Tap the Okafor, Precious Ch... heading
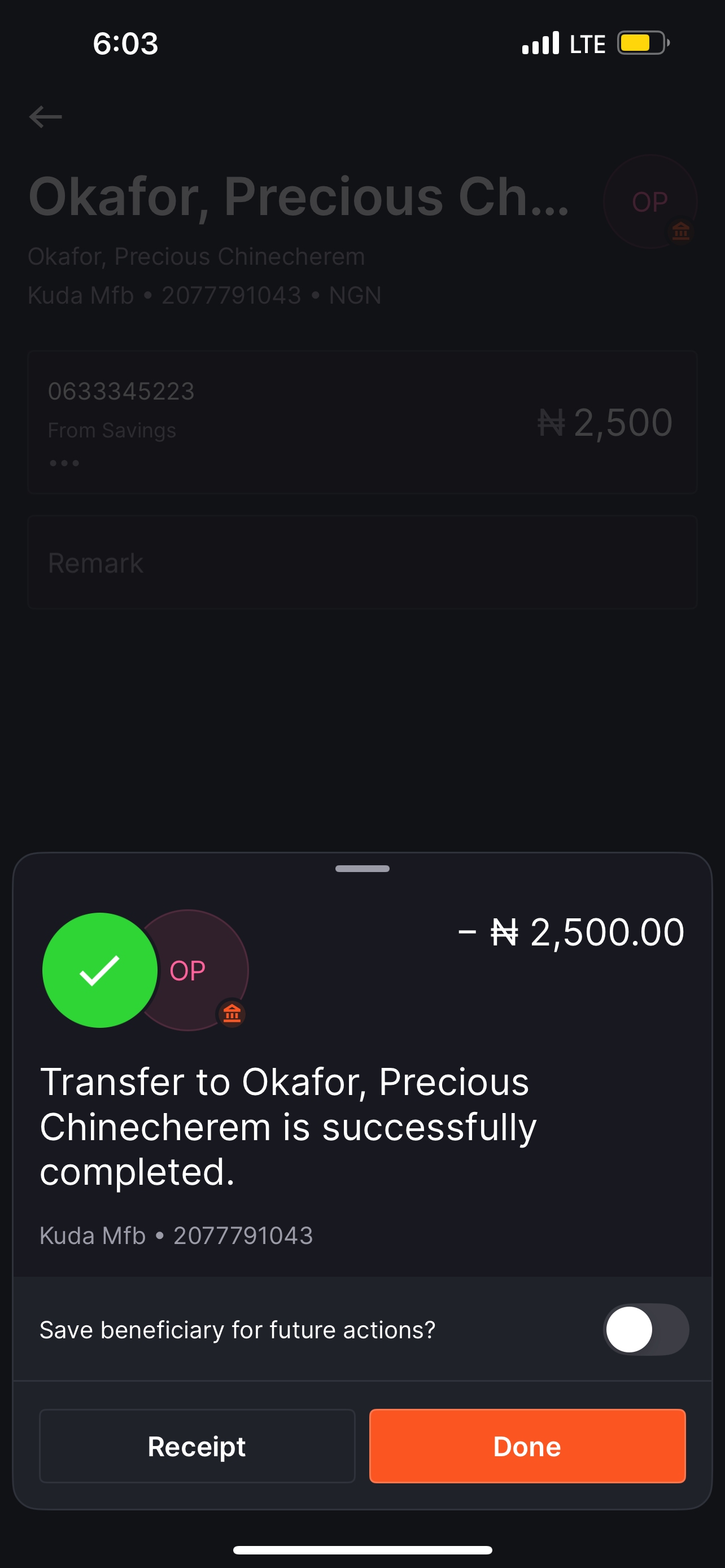The height and width of the screenshot is (1568, 725). pyautogui.click(x=298, y=196)
